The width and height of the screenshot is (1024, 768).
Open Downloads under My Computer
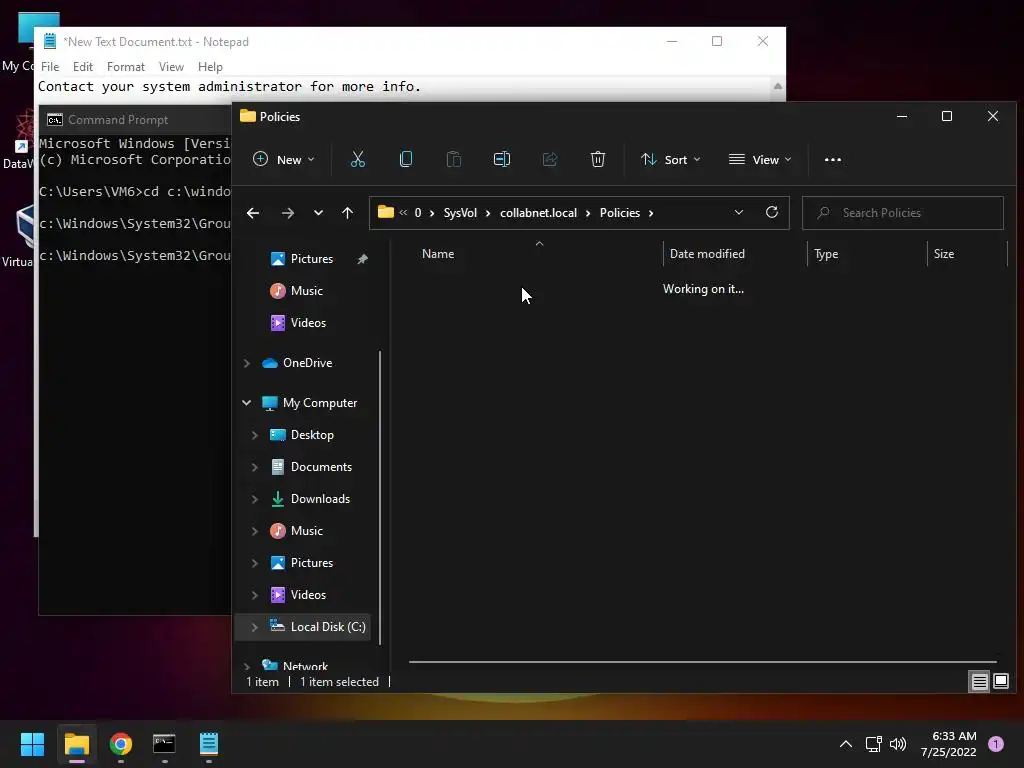[x=320, y=499]
